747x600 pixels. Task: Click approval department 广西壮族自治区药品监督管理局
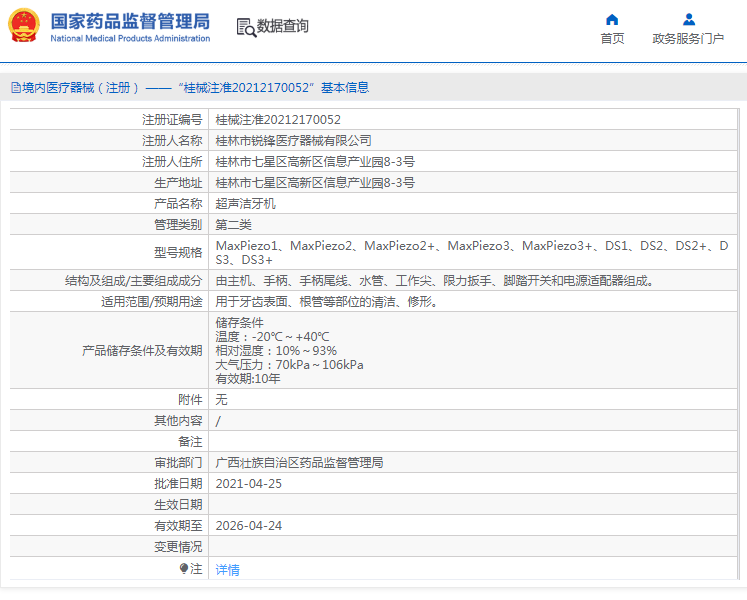click(x=299, y=463)
